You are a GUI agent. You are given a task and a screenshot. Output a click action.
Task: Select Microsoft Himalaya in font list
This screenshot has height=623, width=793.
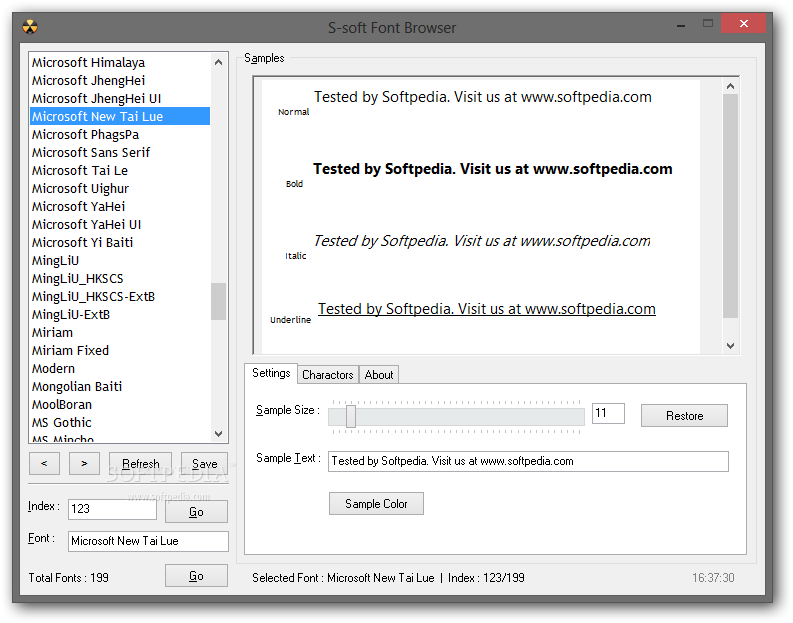pos(120,63)
